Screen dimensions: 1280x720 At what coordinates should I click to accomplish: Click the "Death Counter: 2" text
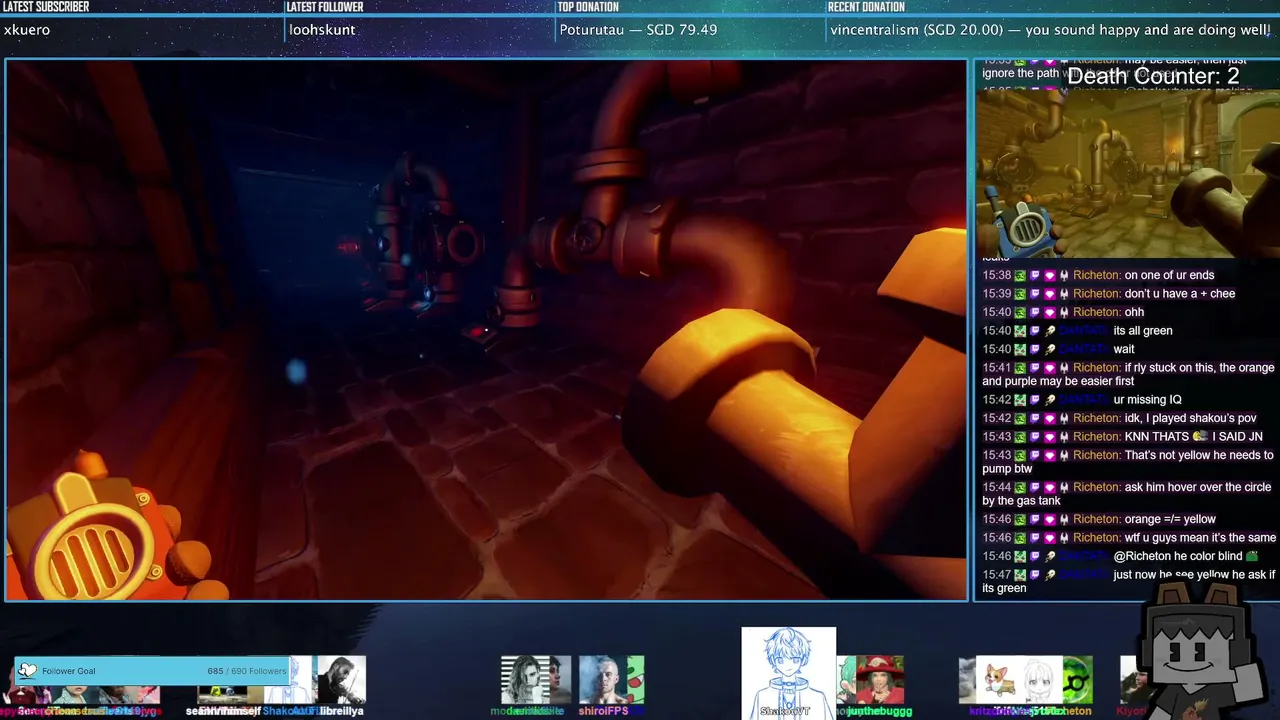[1153, 76]
